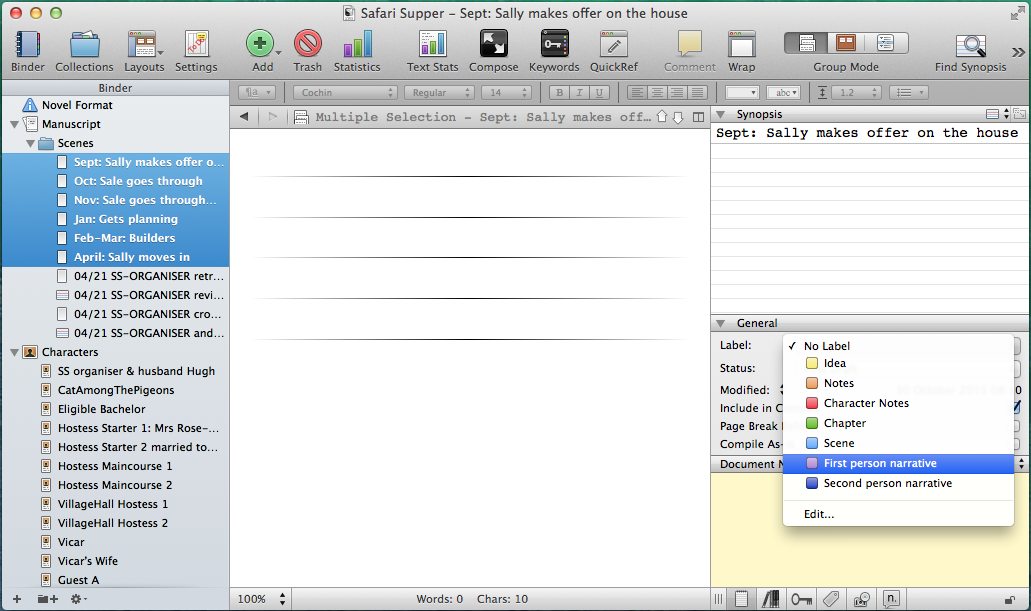
Task: Open the binder gear action menu
Action: 78,599
